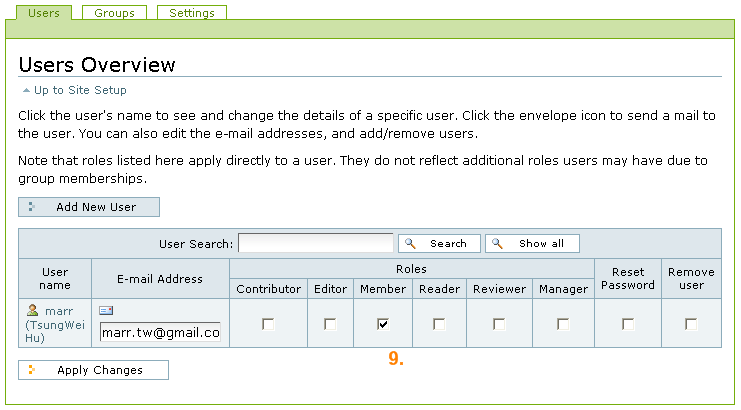Mark the Remove user checkbox
This screenshot has height=410, width=741.
[691, 324]
